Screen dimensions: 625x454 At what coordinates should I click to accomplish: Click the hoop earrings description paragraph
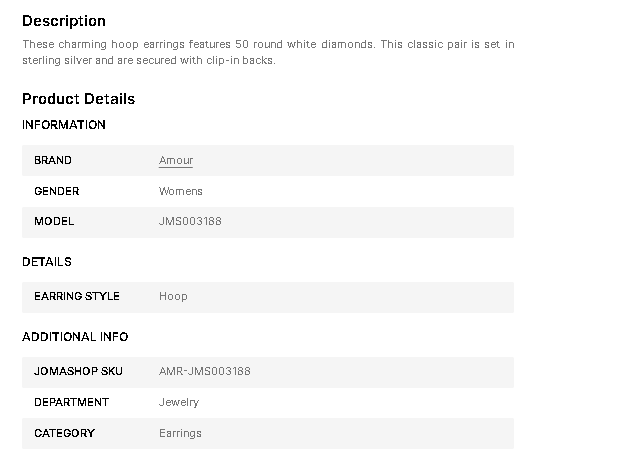268,52
